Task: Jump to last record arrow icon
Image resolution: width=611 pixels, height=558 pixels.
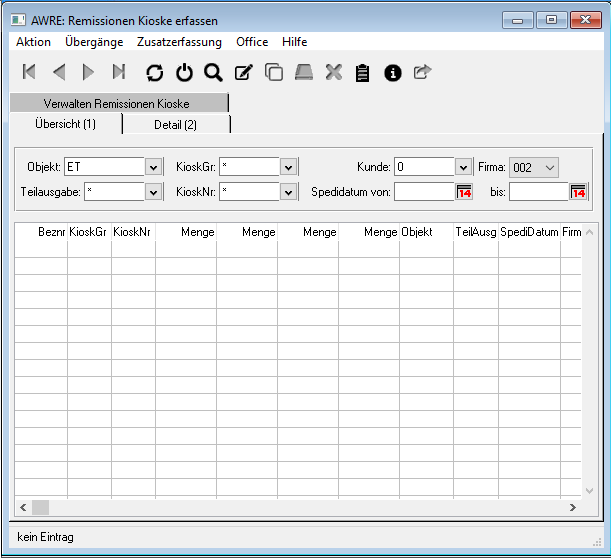Action: tap(119, 72)
